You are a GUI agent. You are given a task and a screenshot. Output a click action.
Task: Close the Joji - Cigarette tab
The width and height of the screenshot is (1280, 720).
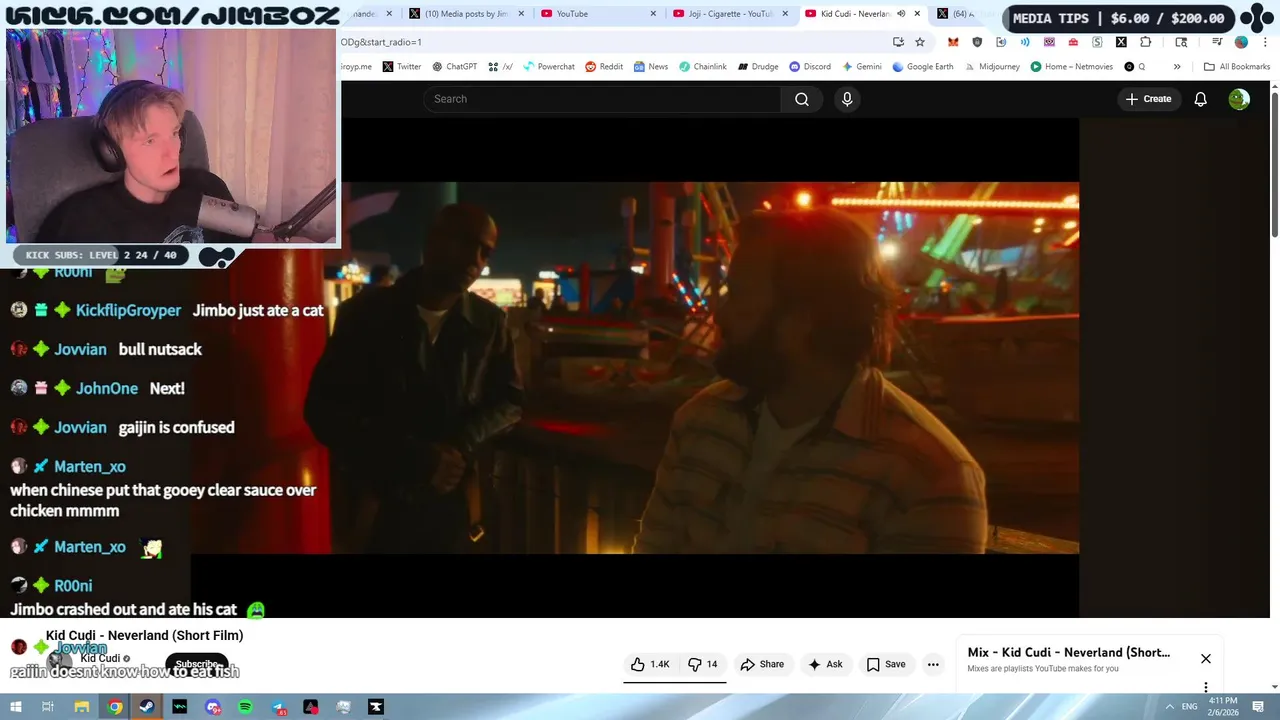click(x=785, y=14)
